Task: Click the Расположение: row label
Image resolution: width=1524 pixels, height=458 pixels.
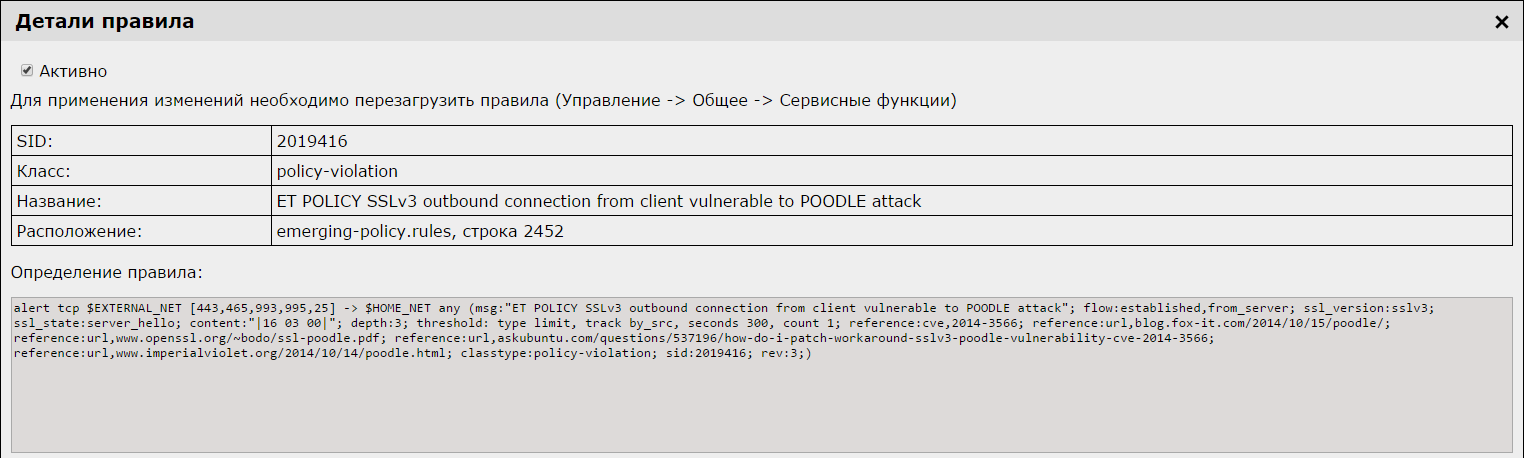Action: point(80,231)
